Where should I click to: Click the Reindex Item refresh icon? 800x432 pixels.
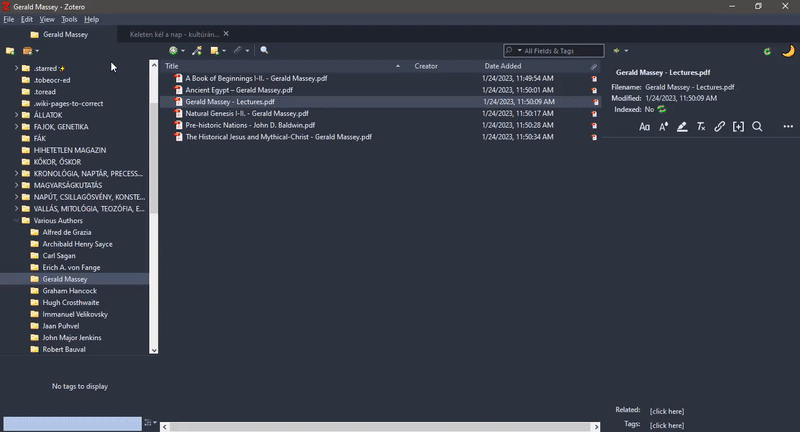click(x=662, y=109)
